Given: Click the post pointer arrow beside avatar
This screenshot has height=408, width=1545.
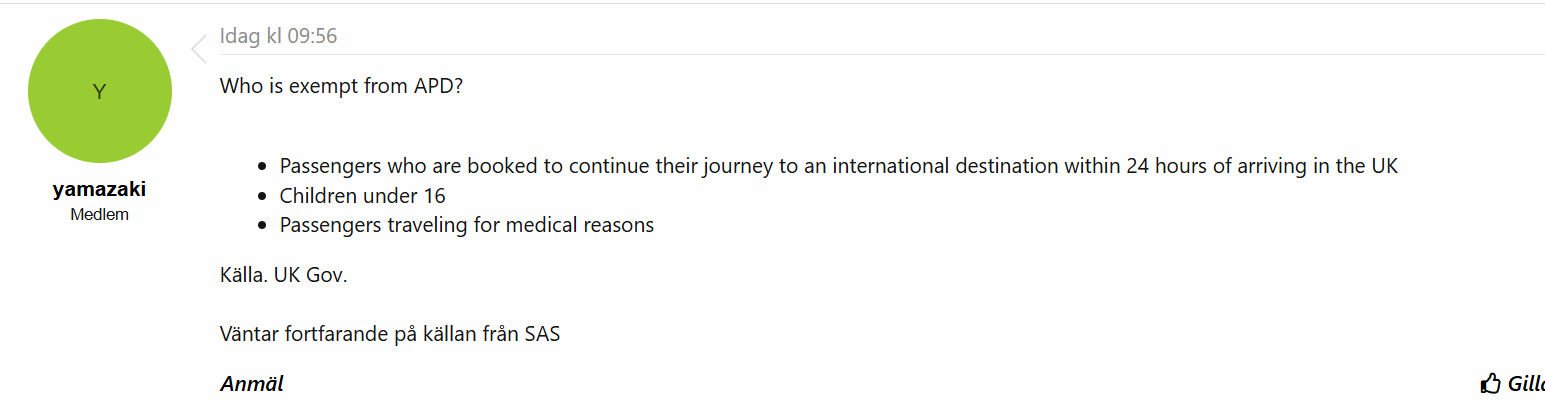Looking at the screenshot, I should click(x=198, y=49).
